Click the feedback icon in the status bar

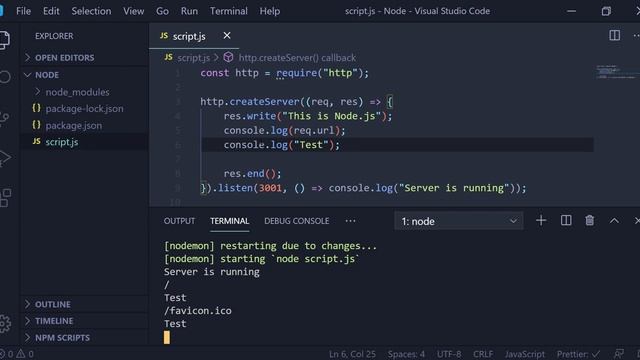(x=619, y=354)
